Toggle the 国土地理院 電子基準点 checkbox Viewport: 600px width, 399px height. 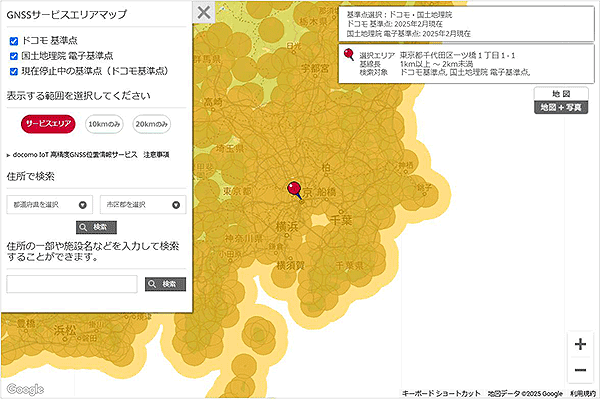14,56
